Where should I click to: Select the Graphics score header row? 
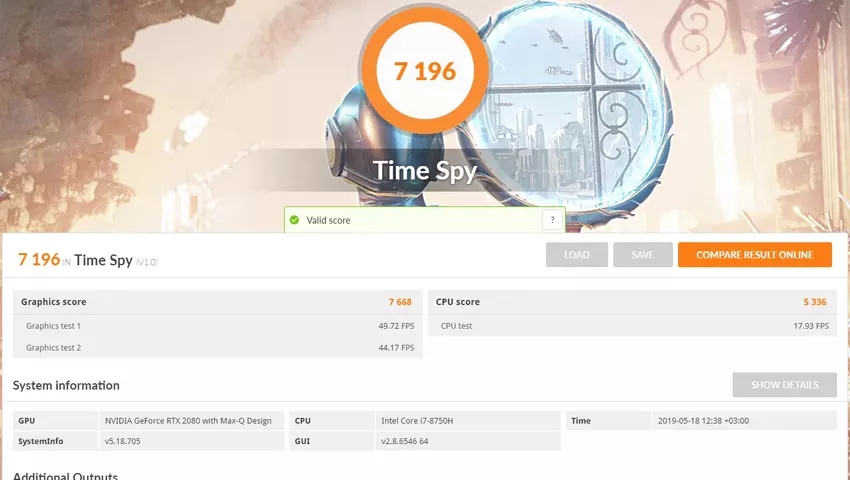217,302
